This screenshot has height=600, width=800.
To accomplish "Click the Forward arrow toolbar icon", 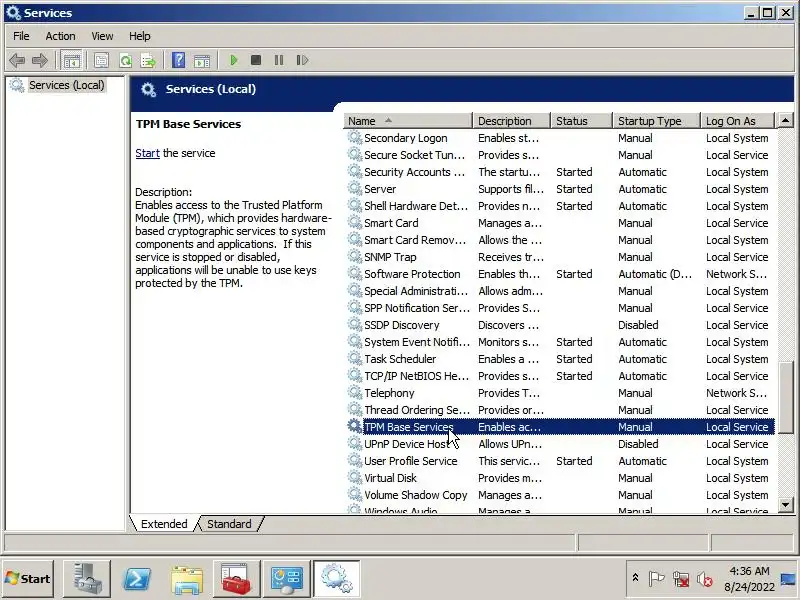I will click(x=40, y=60).
